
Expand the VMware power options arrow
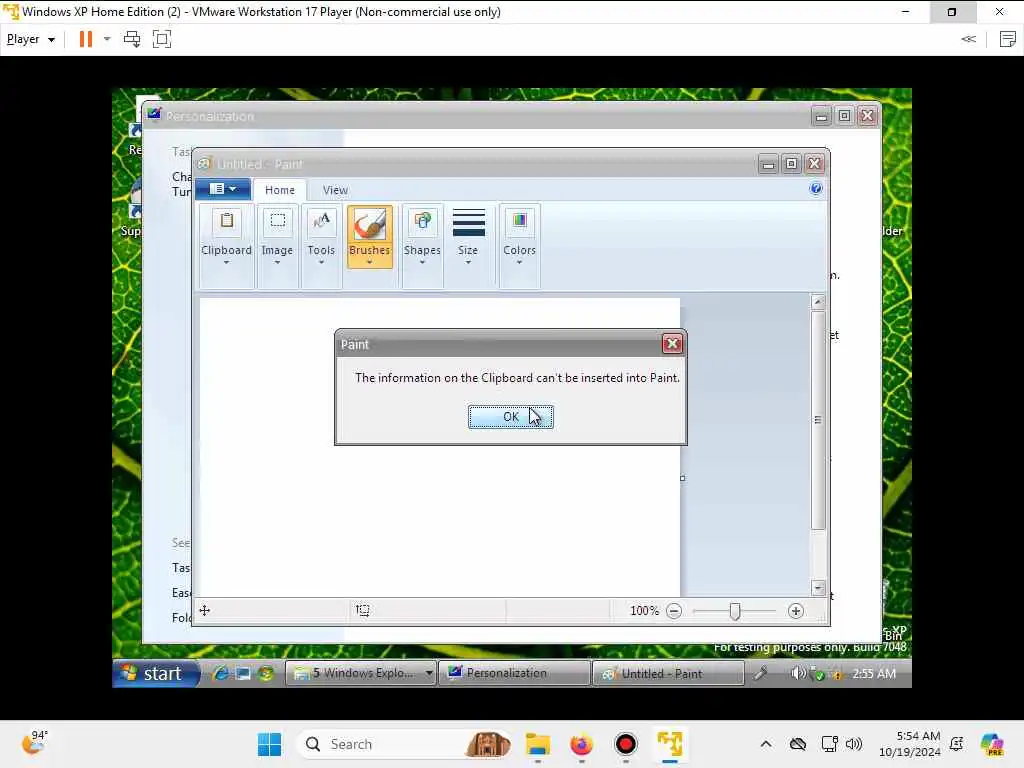click(x=107, y=39)
